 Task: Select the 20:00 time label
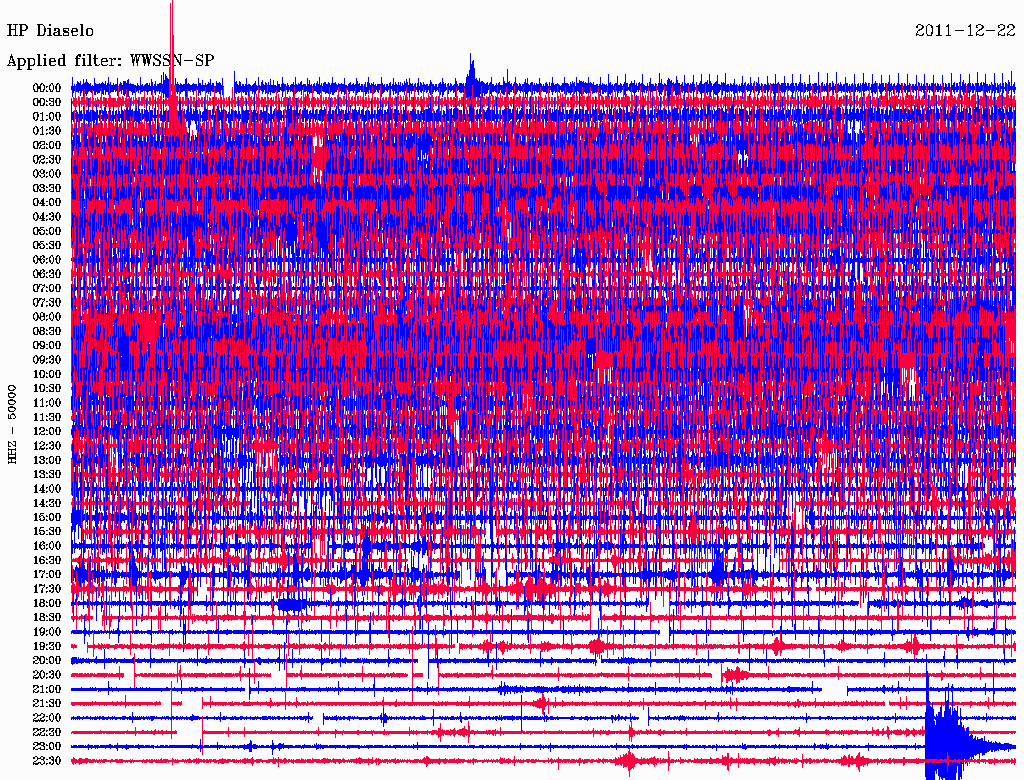point(47,660)
